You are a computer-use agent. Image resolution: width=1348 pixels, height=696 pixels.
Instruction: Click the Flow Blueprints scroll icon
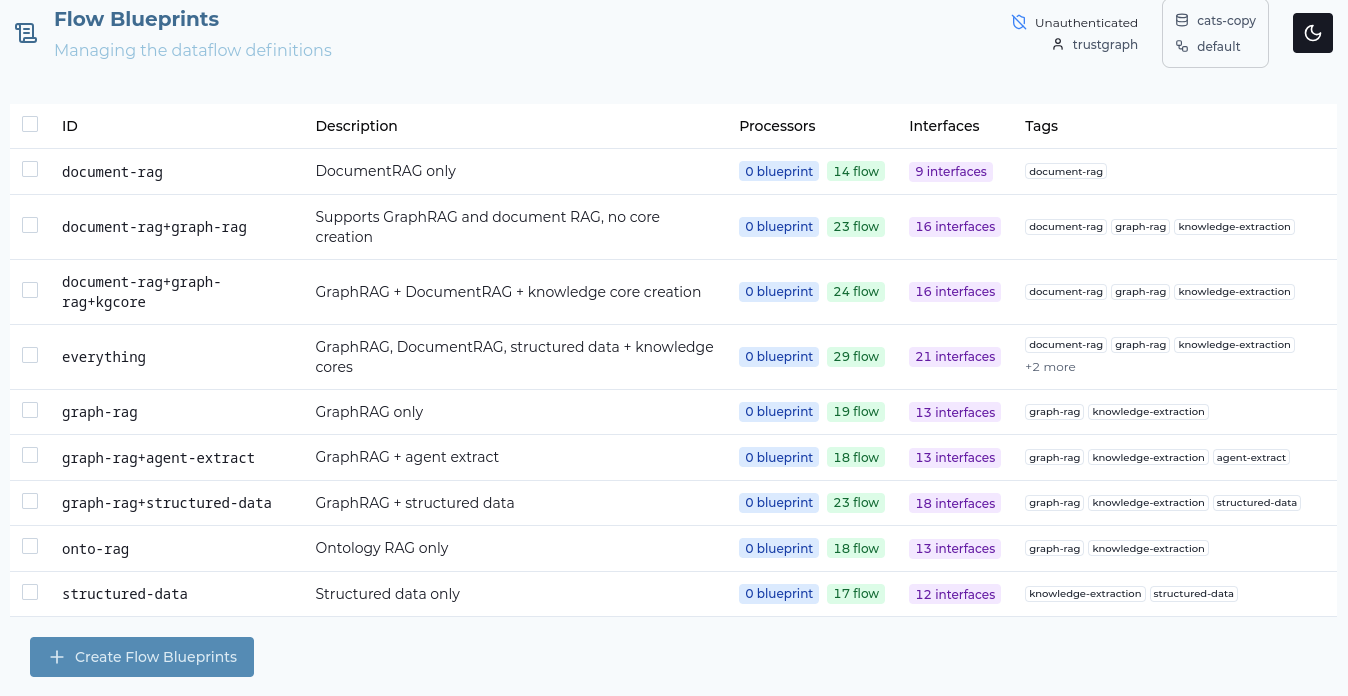click(x=26, y=34)
